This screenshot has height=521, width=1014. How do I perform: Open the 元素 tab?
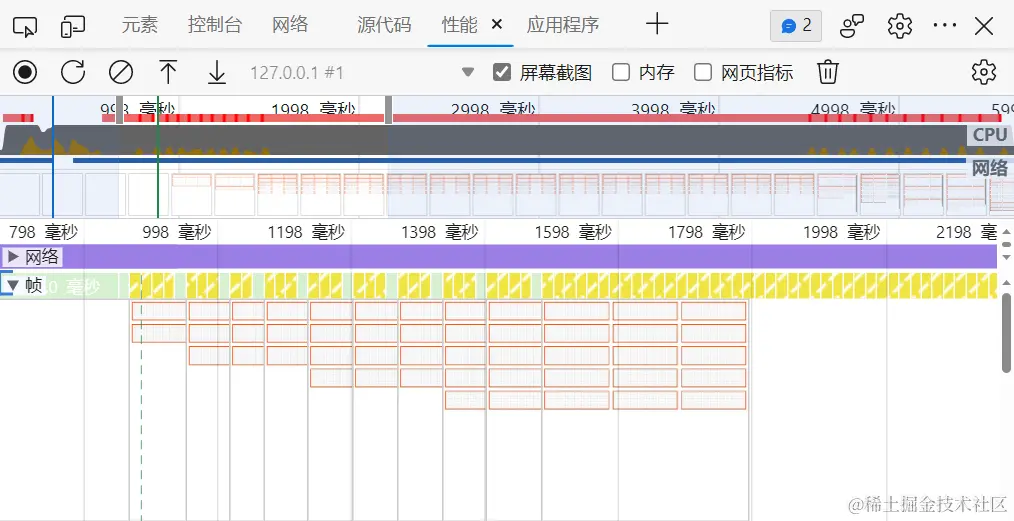[140, 25]
